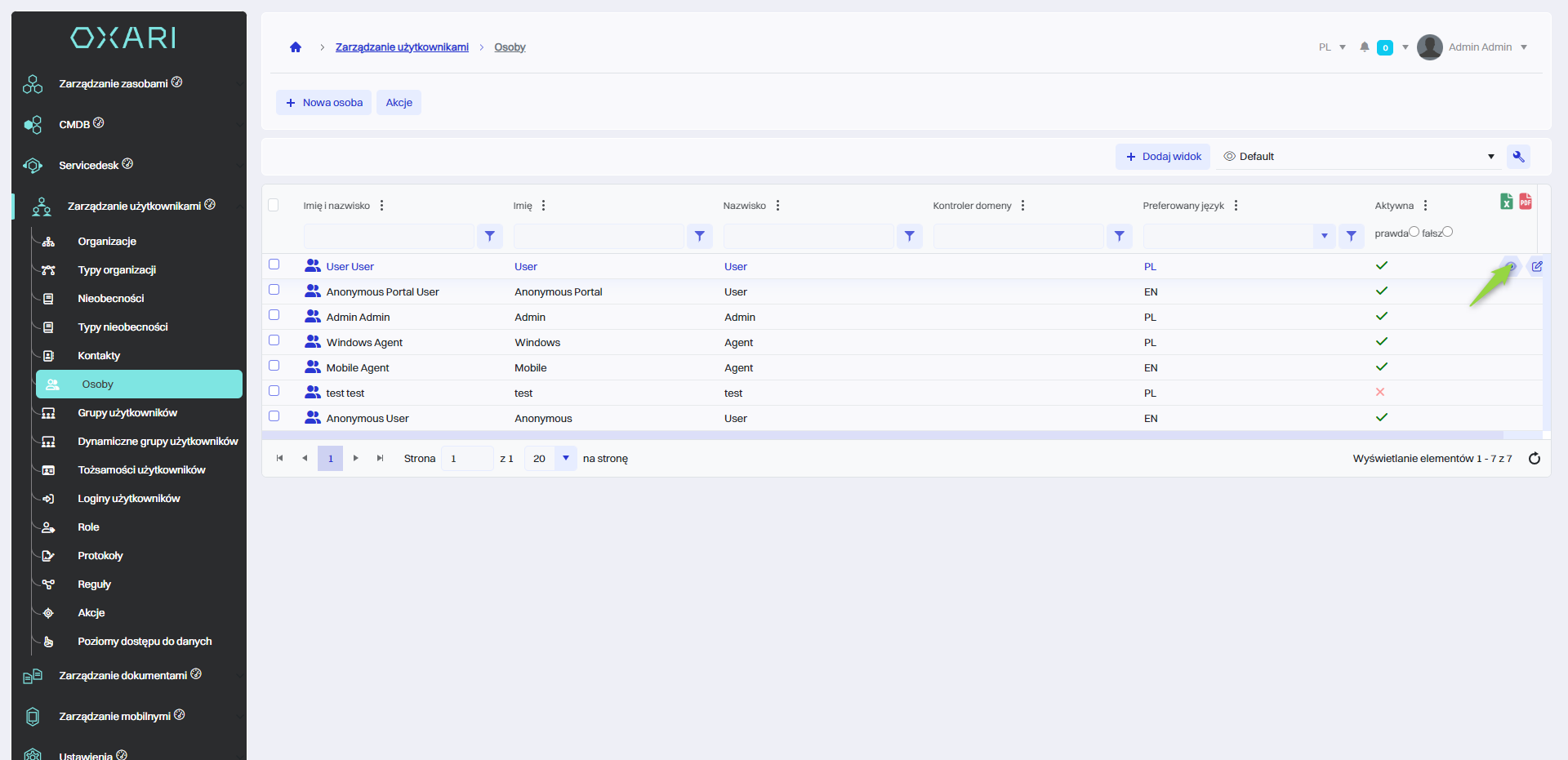Open the items per page dropdown
Image resolution: width=1568 pixels, height=760 pixels.
pyautogui.click(x=565, y=459)
